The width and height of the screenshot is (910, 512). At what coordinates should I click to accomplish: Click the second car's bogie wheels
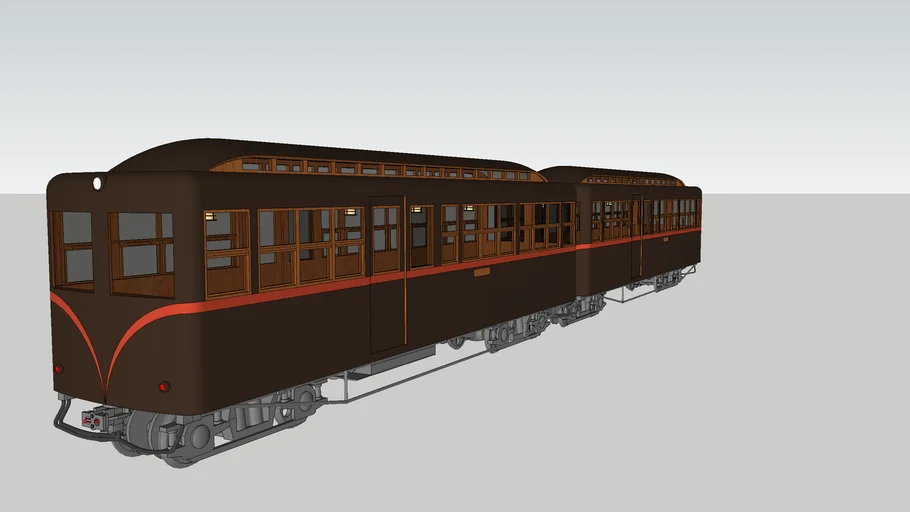click(666, 279)
